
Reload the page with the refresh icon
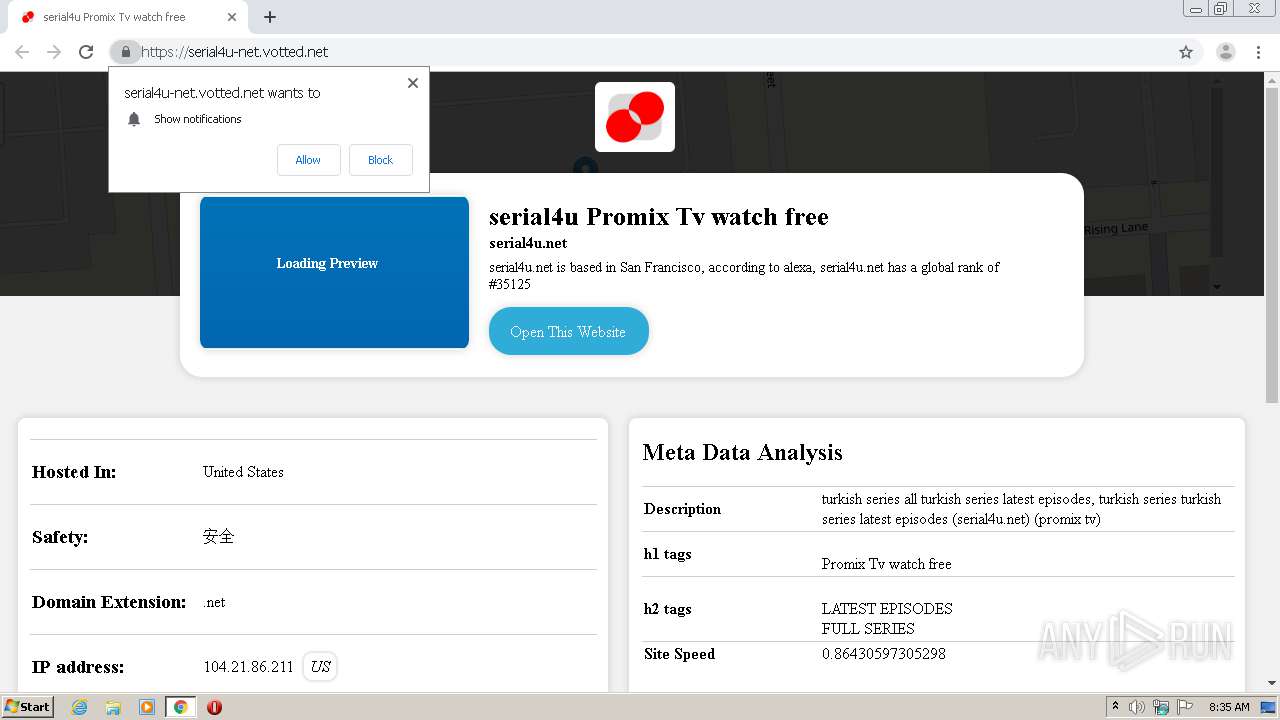pyautogui.click(x=86, y=52)
